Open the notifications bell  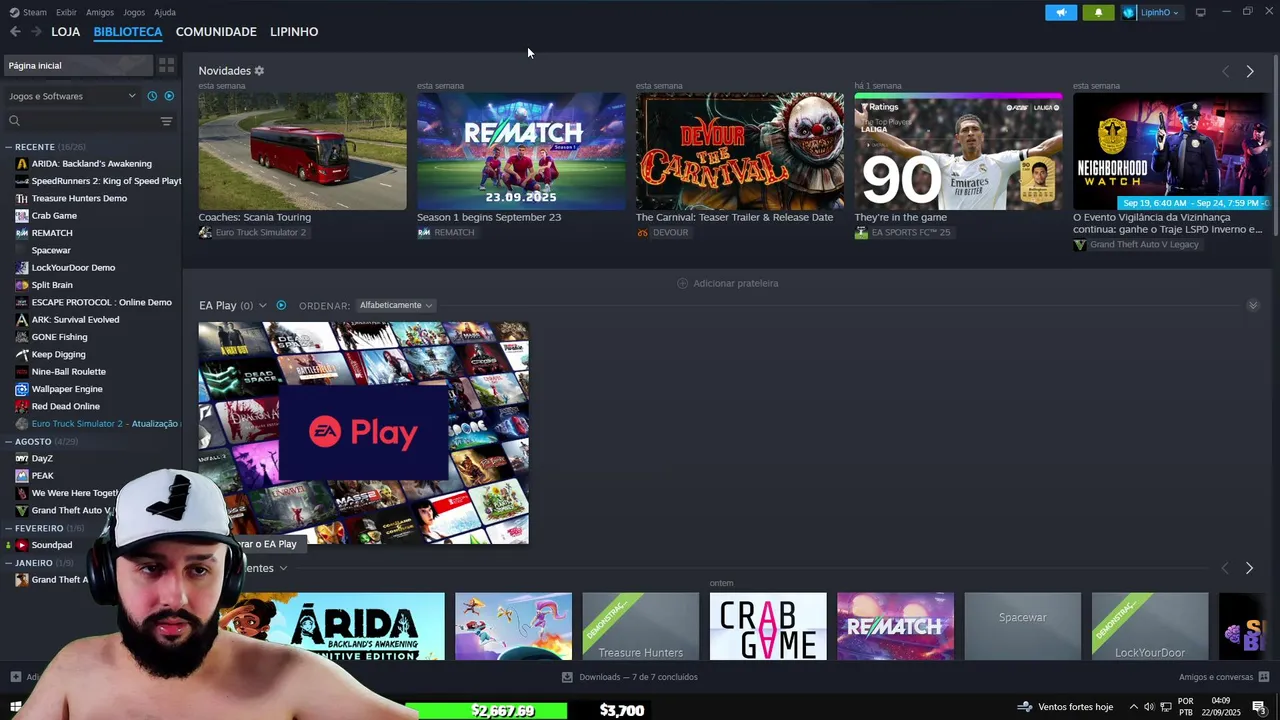point(1098,12)
